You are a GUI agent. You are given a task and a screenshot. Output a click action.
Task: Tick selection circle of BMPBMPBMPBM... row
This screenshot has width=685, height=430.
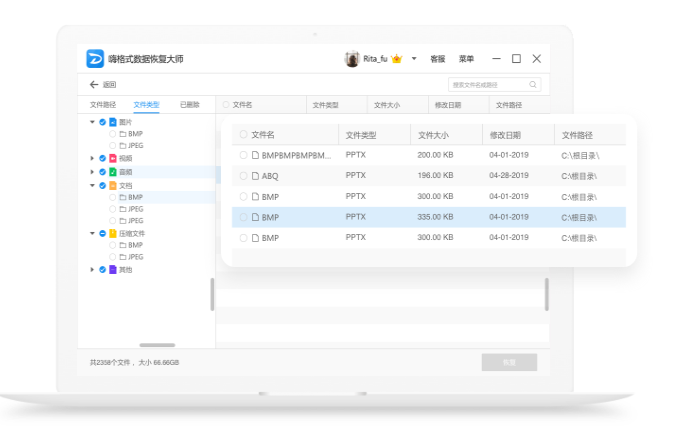243,155
